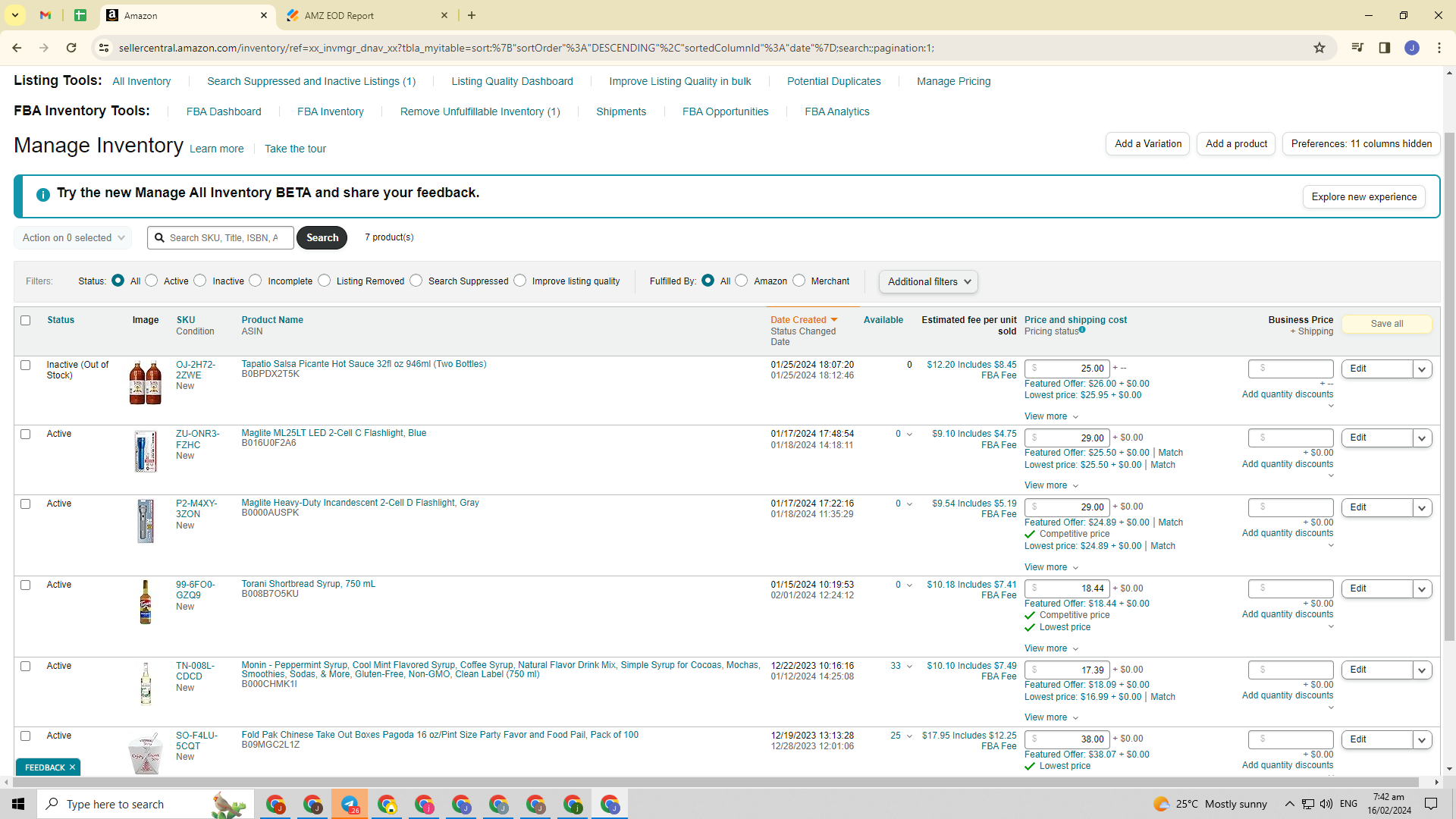The width and height of the screenshot is (1456, 819).
Task: Open Maglite Heavy-Duty Incandescent product link
Action: tap(360, 503)
